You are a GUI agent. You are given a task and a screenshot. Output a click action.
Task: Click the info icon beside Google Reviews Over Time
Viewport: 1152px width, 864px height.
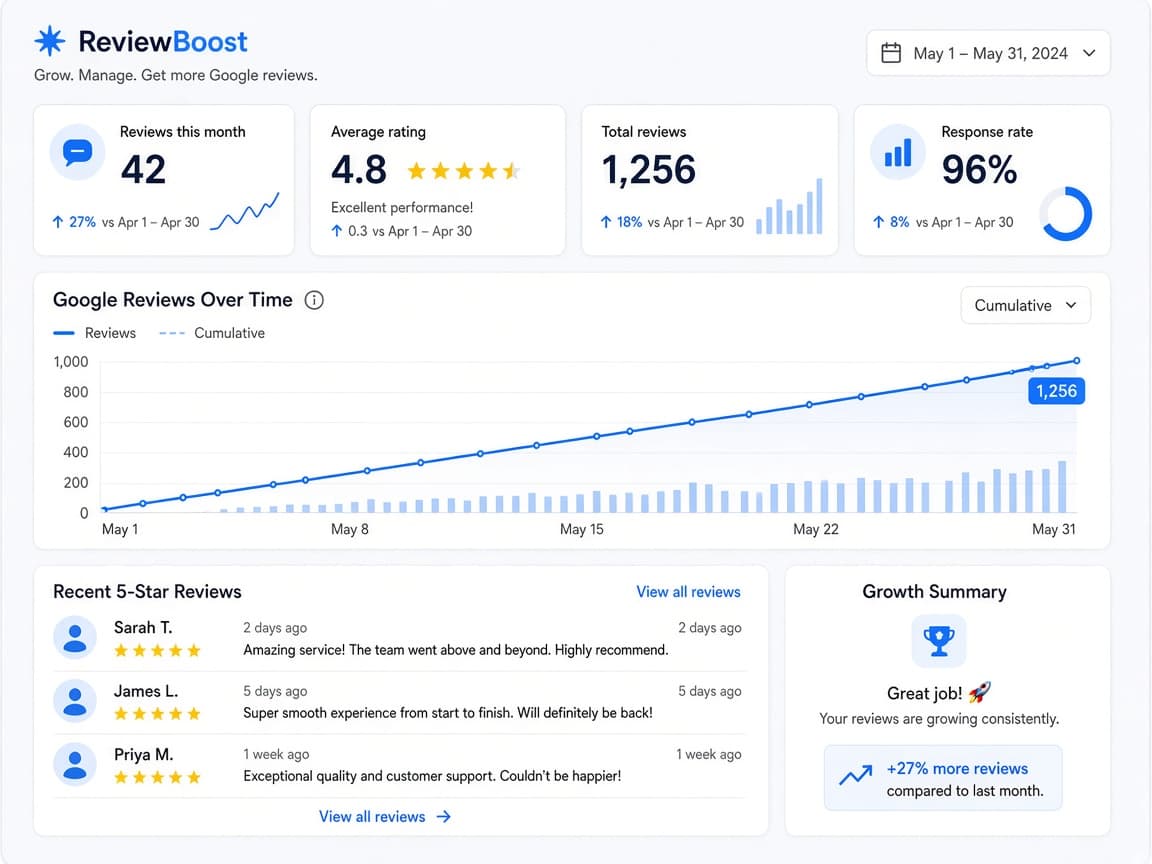pyautogui.click(x=314, y=300)
